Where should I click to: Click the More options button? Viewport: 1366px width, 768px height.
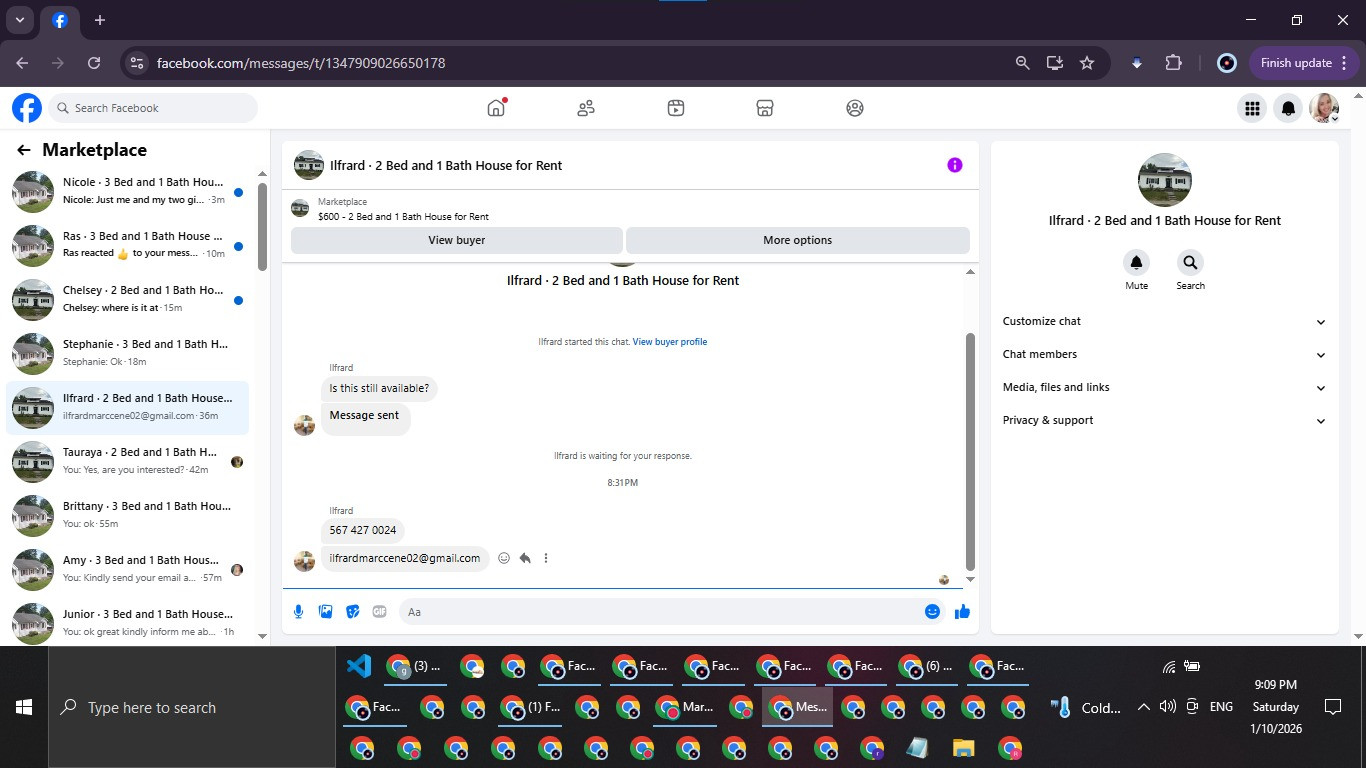click(x=797, y=240)
